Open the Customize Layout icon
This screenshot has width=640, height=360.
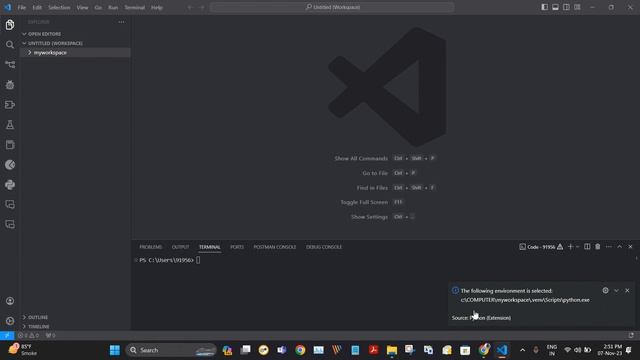tap(577, 7)
